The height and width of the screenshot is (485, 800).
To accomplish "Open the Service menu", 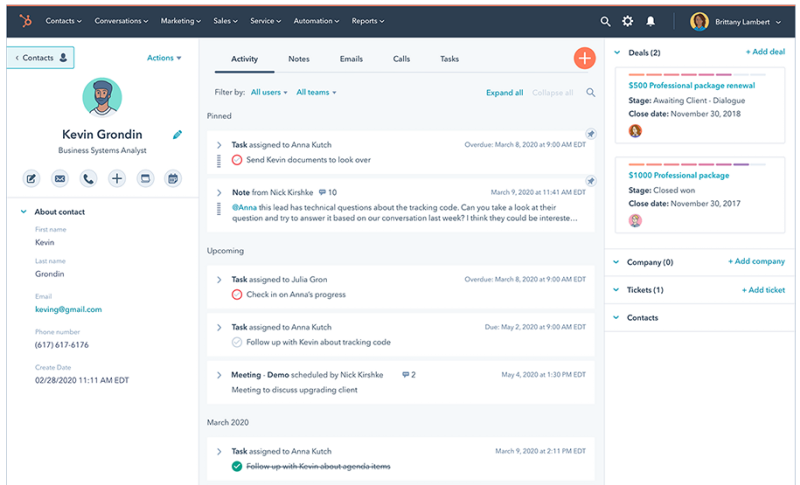I will click(x=265, y=21).
